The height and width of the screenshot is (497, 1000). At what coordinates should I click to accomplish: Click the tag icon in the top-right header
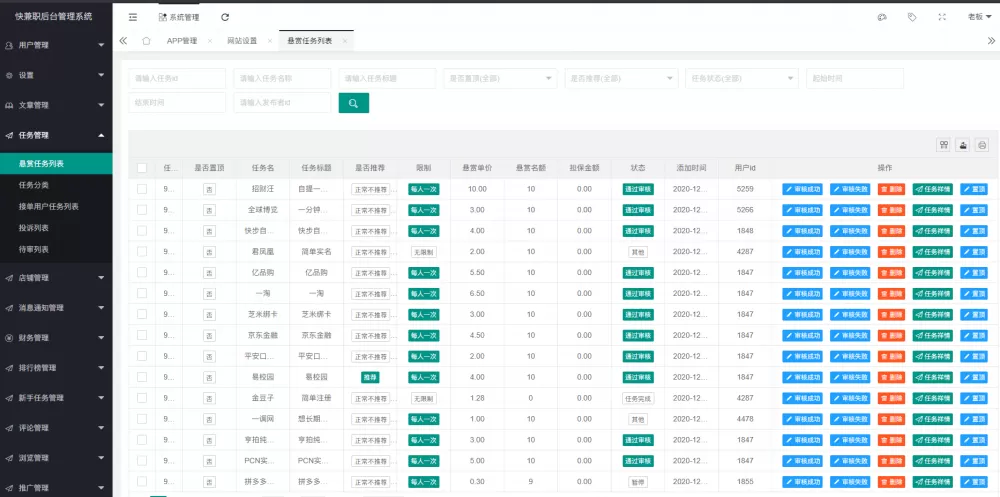(912, 17)
